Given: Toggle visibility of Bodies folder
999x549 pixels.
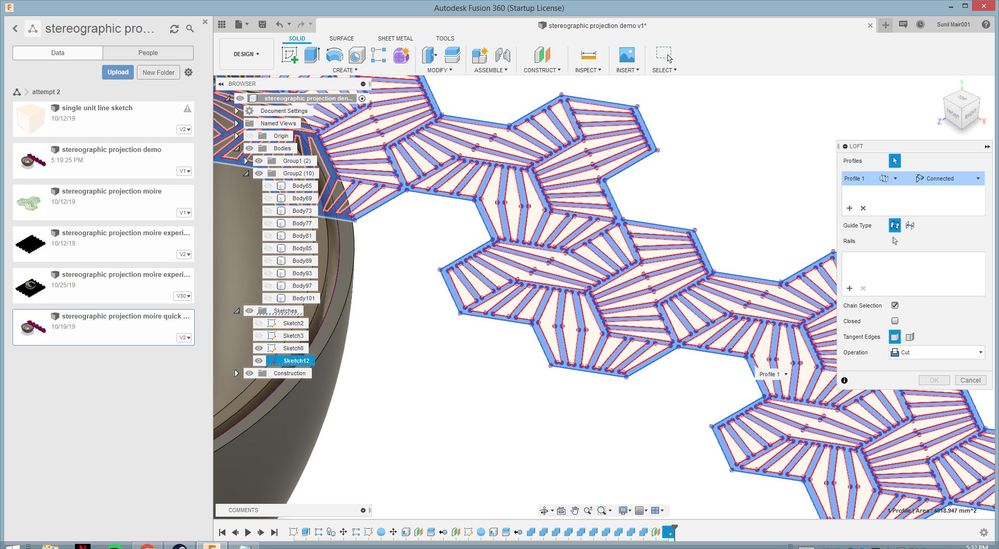Looking at the screenshot, I should (250, 148).
